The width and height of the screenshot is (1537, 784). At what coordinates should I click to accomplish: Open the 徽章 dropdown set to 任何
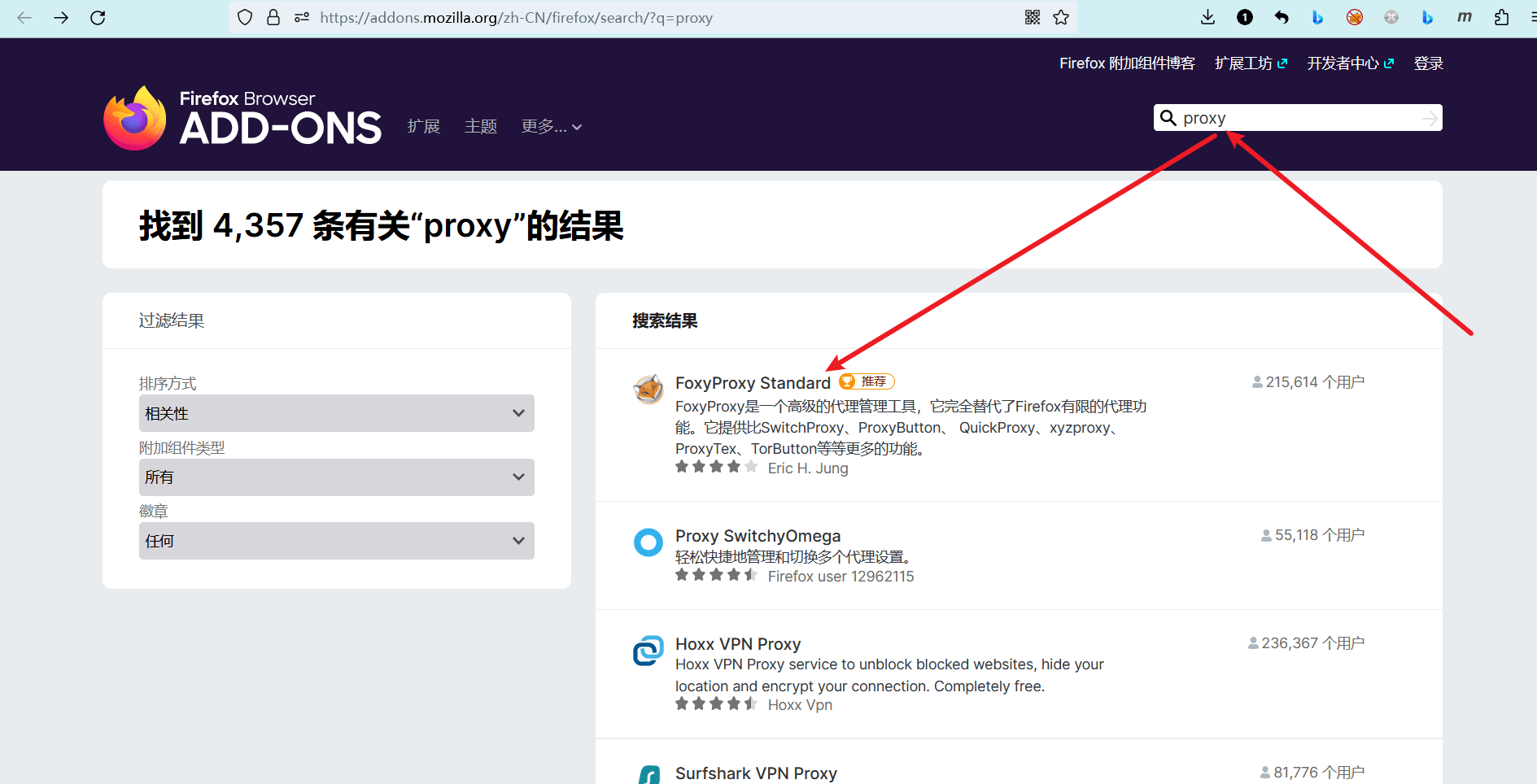[337, 541]
